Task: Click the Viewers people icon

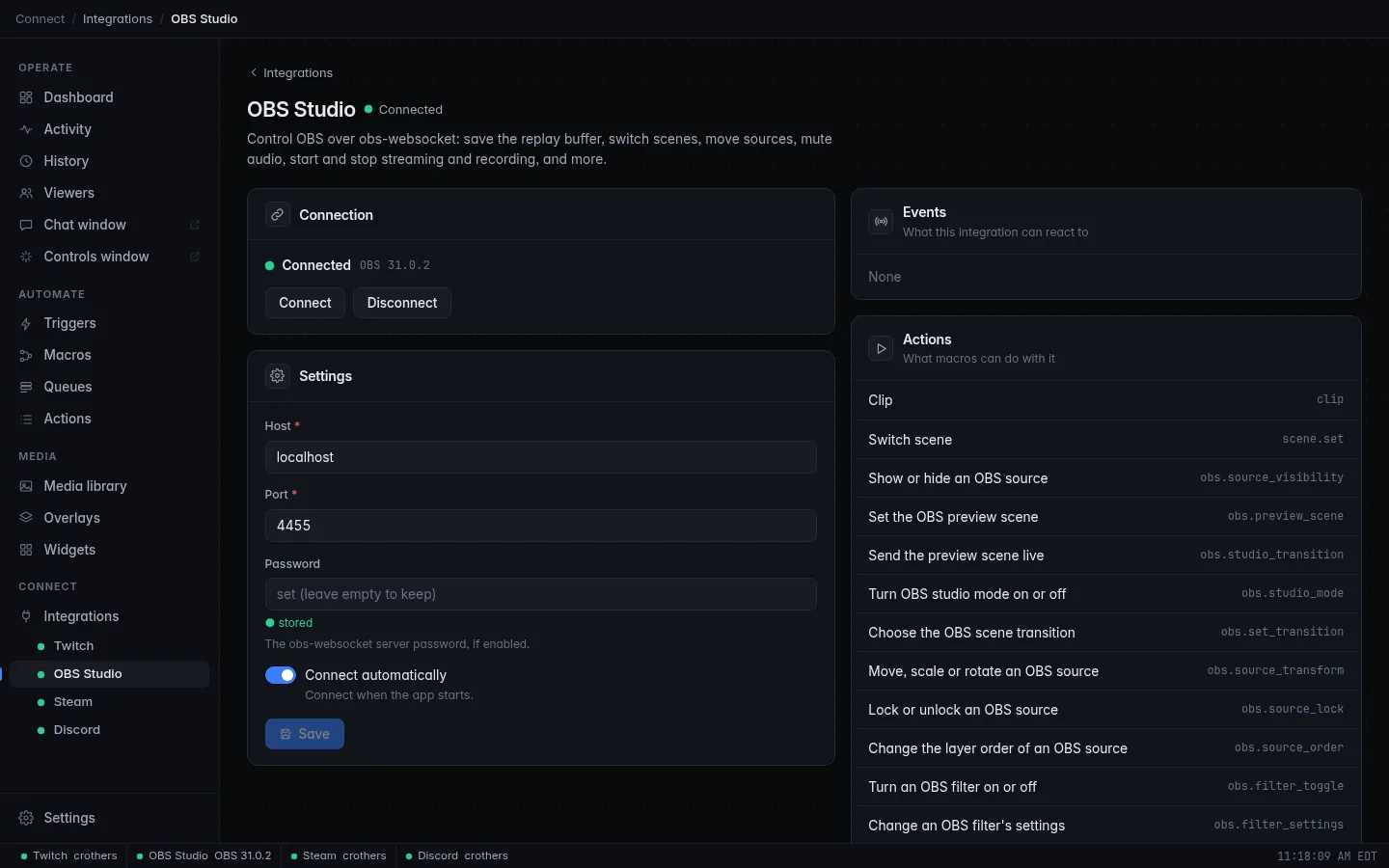Action: click(x=26, y=193)
